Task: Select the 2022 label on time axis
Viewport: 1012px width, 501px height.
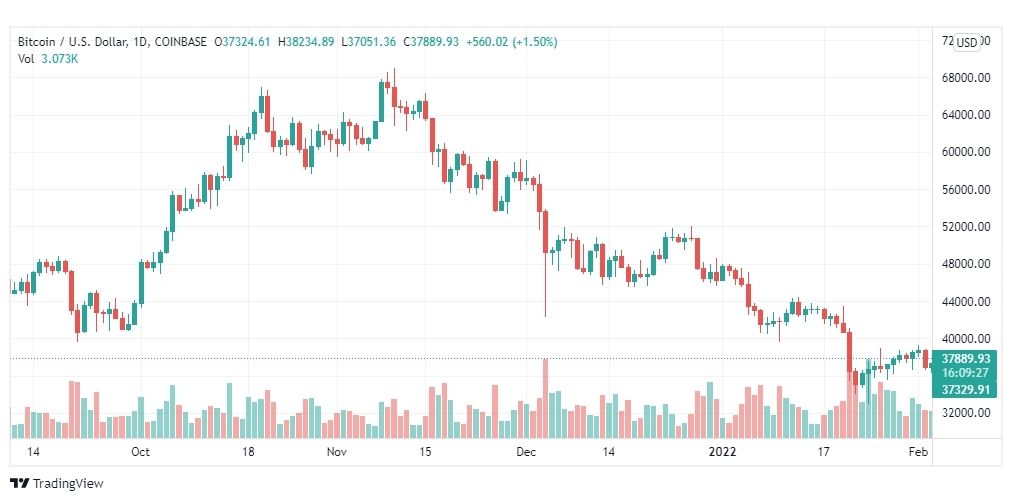Action: tap(720, 451)
